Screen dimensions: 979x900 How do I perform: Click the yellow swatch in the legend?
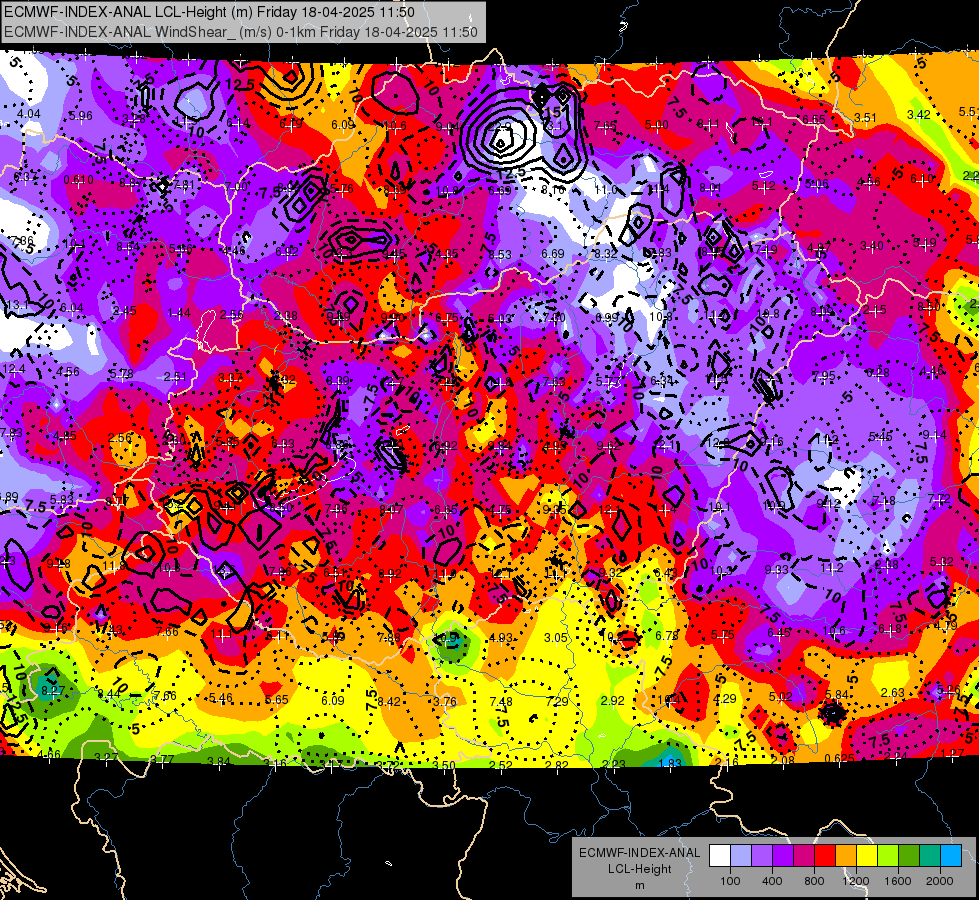point(867,856)
